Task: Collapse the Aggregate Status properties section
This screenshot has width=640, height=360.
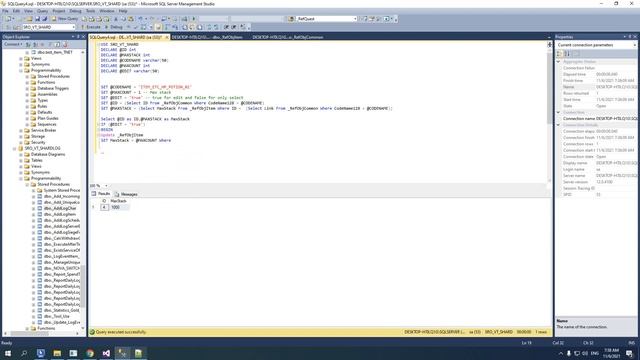Action: click(x=558, y=62)
